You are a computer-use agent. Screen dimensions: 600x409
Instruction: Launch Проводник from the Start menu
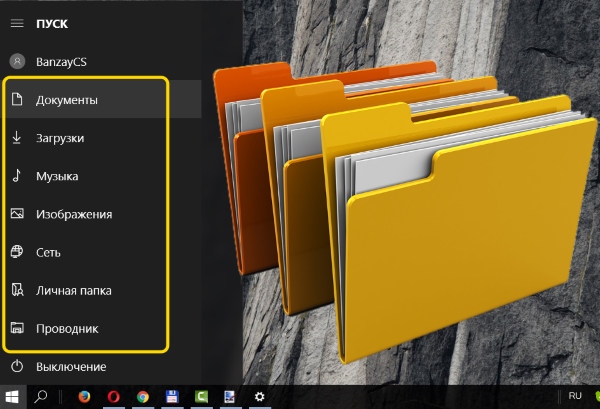pos(67,328)
